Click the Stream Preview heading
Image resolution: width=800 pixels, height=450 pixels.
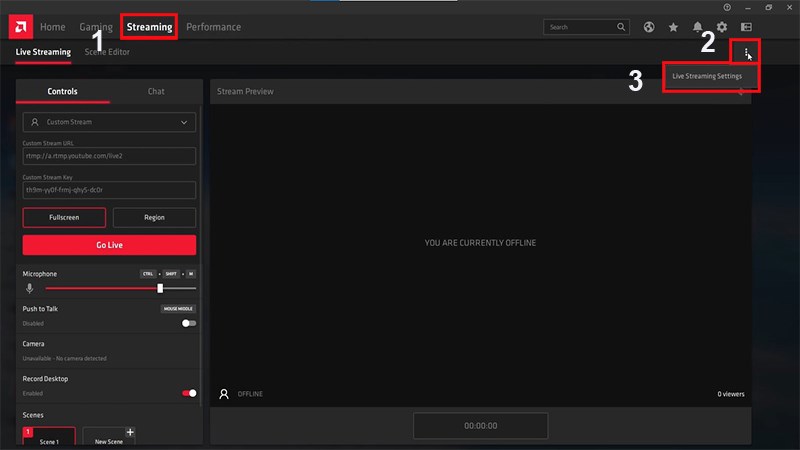(245, 91)
